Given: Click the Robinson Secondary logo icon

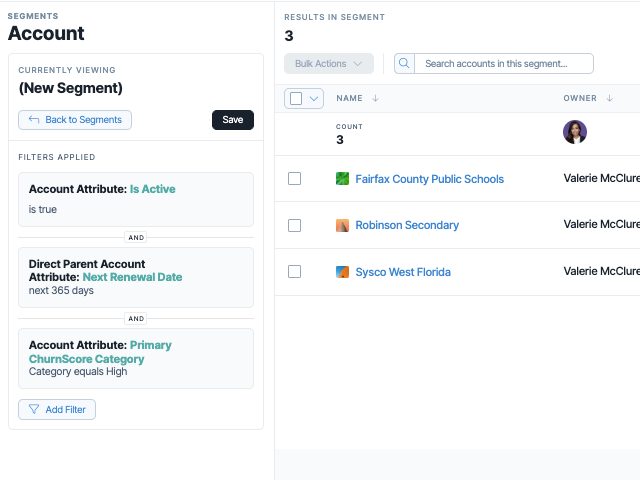Looking at the screenshot, I should pos(342,225).
